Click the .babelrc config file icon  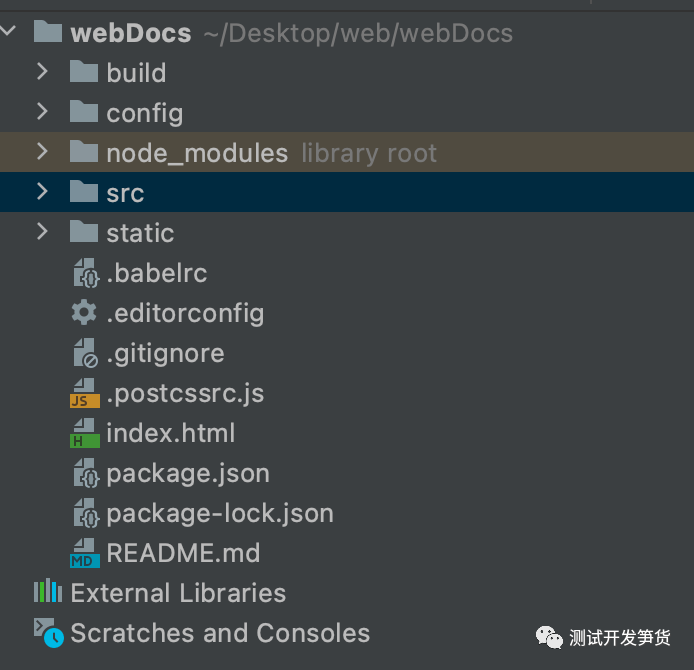pyautogui.click(x=86, y=273)
